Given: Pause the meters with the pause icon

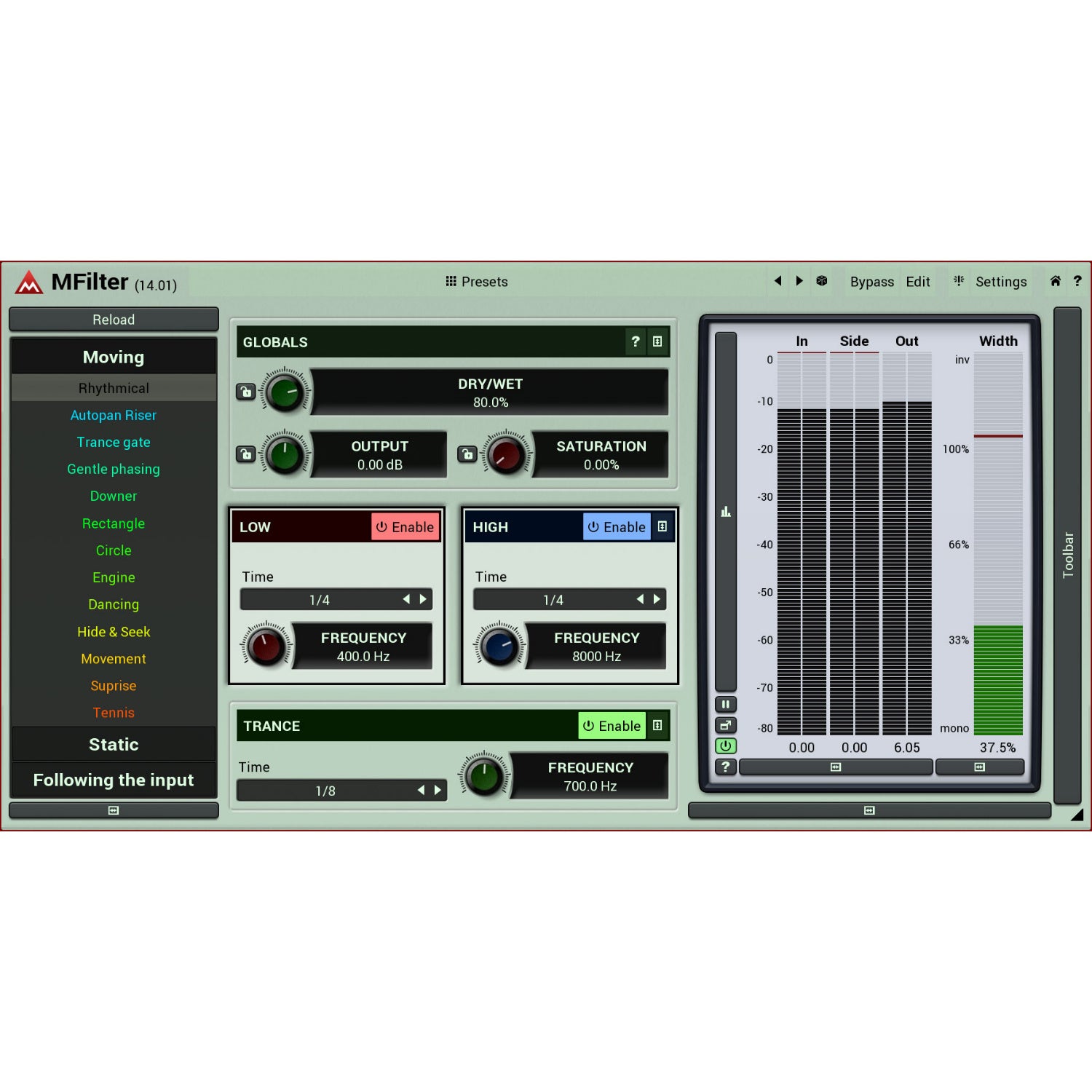Looking at the screenshot, I should [726, 704].
